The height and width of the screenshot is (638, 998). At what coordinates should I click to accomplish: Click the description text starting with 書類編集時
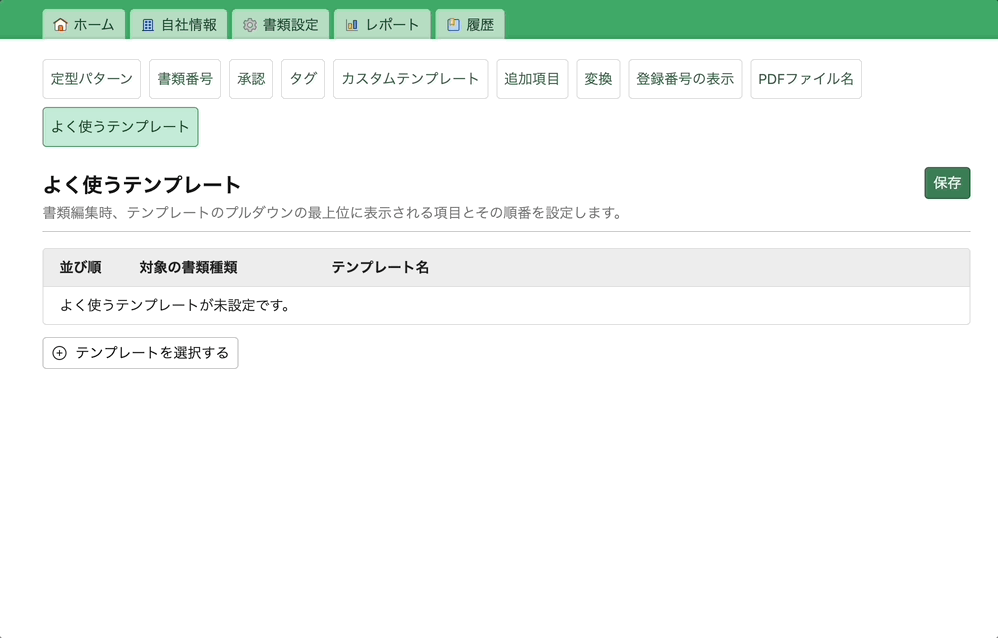332,213
